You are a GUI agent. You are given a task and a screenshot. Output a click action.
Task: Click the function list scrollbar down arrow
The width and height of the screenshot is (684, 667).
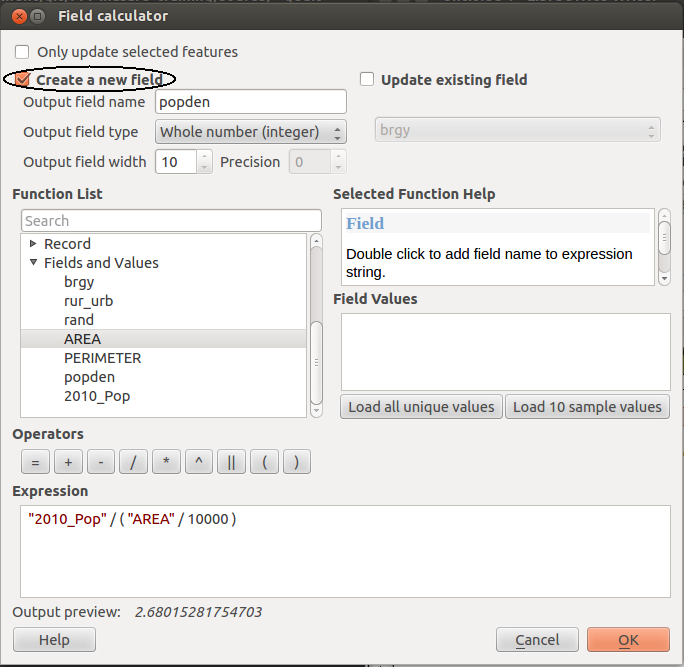pos(317,410)
